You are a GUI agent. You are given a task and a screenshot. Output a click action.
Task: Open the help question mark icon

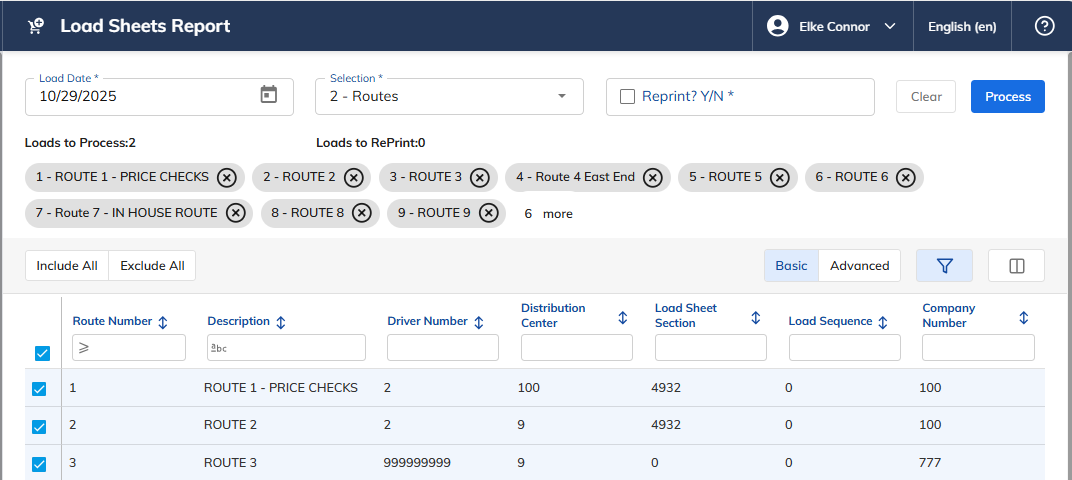(1044, 27)
